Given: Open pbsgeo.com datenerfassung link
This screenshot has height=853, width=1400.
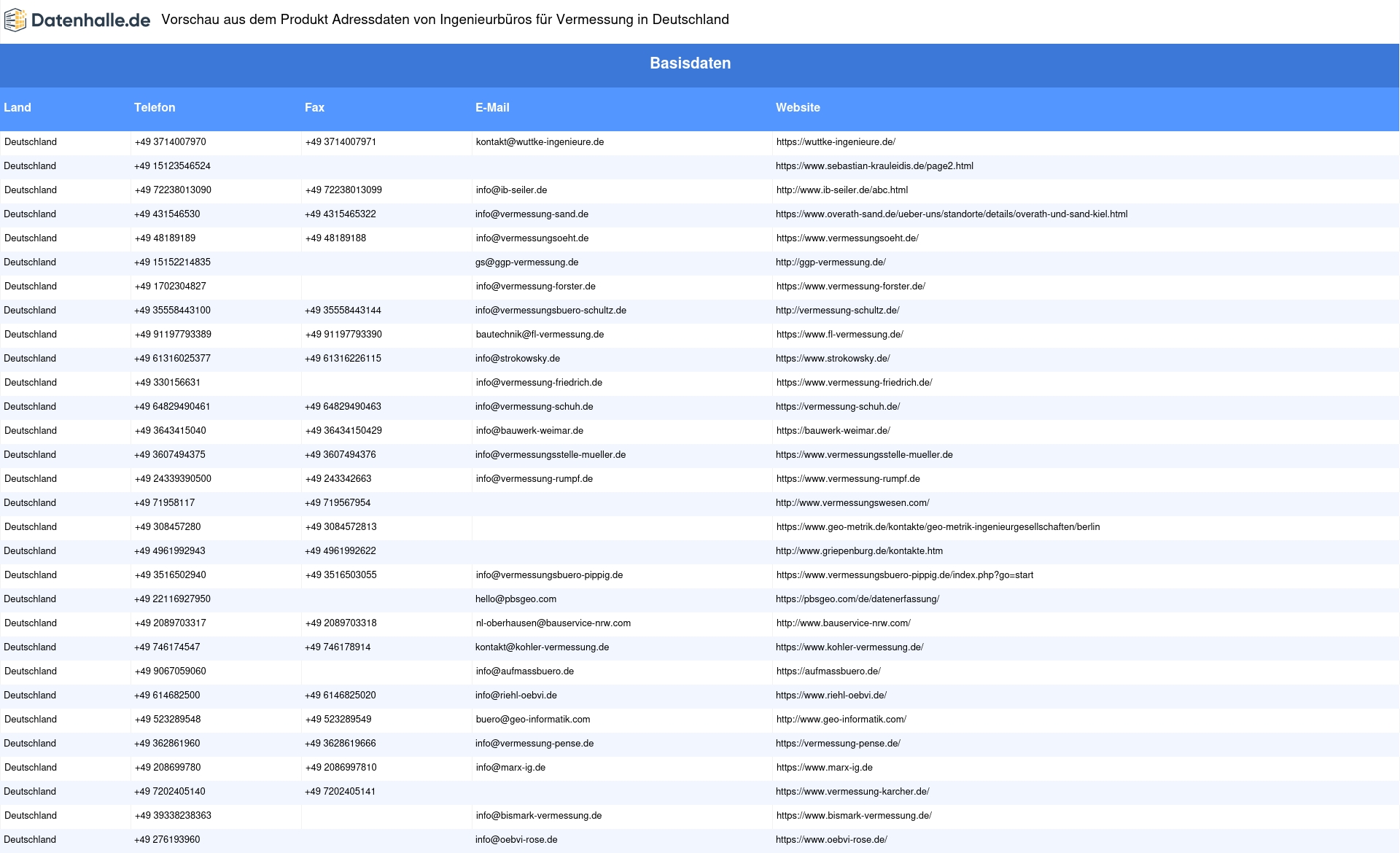Looking at the screenshot, I should click(x=857, y=599).
